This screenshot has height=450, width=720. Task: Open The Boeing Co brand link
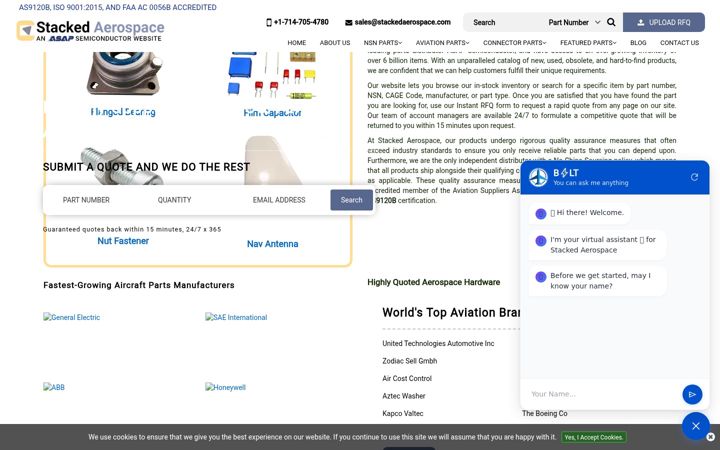click(545, 413)
